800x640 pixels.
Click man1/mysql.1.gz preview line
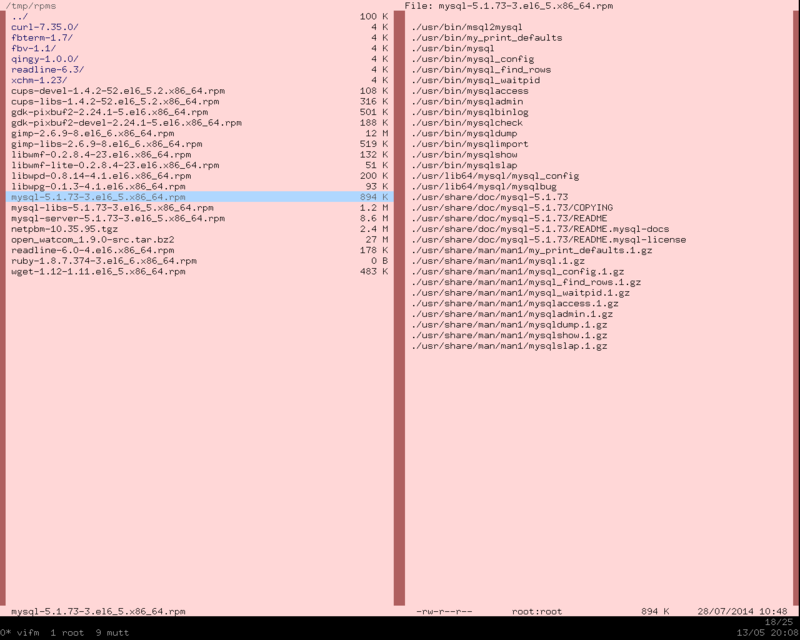tap(498, 261)
